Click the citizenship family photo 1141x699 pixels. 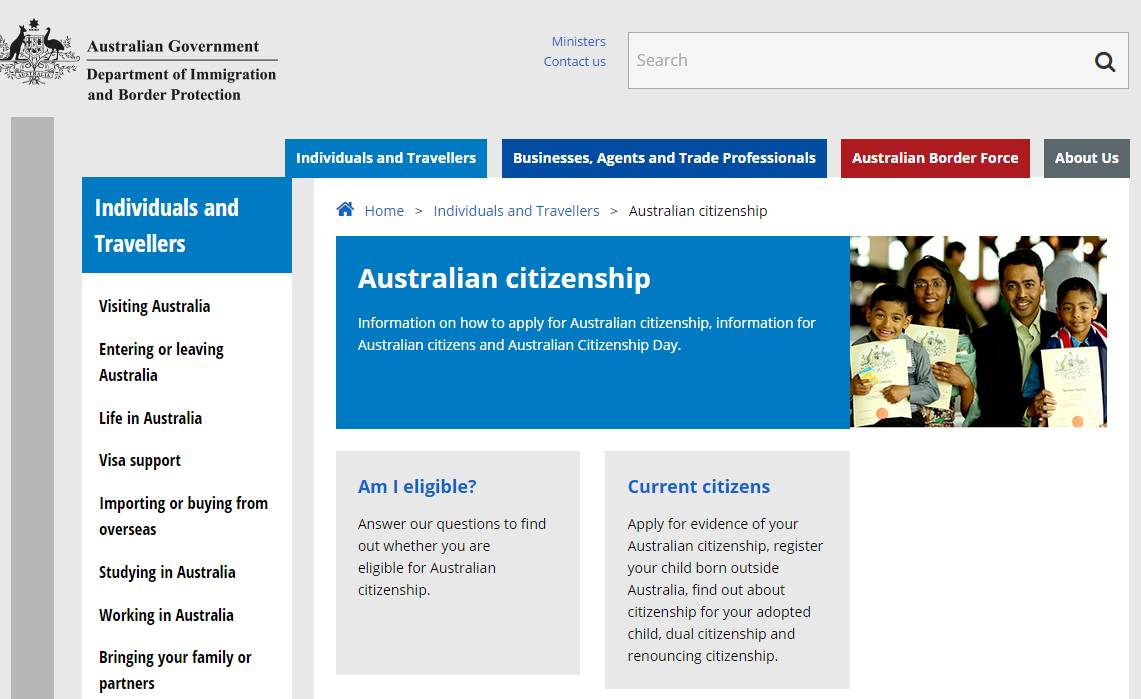tap(978, 332)
